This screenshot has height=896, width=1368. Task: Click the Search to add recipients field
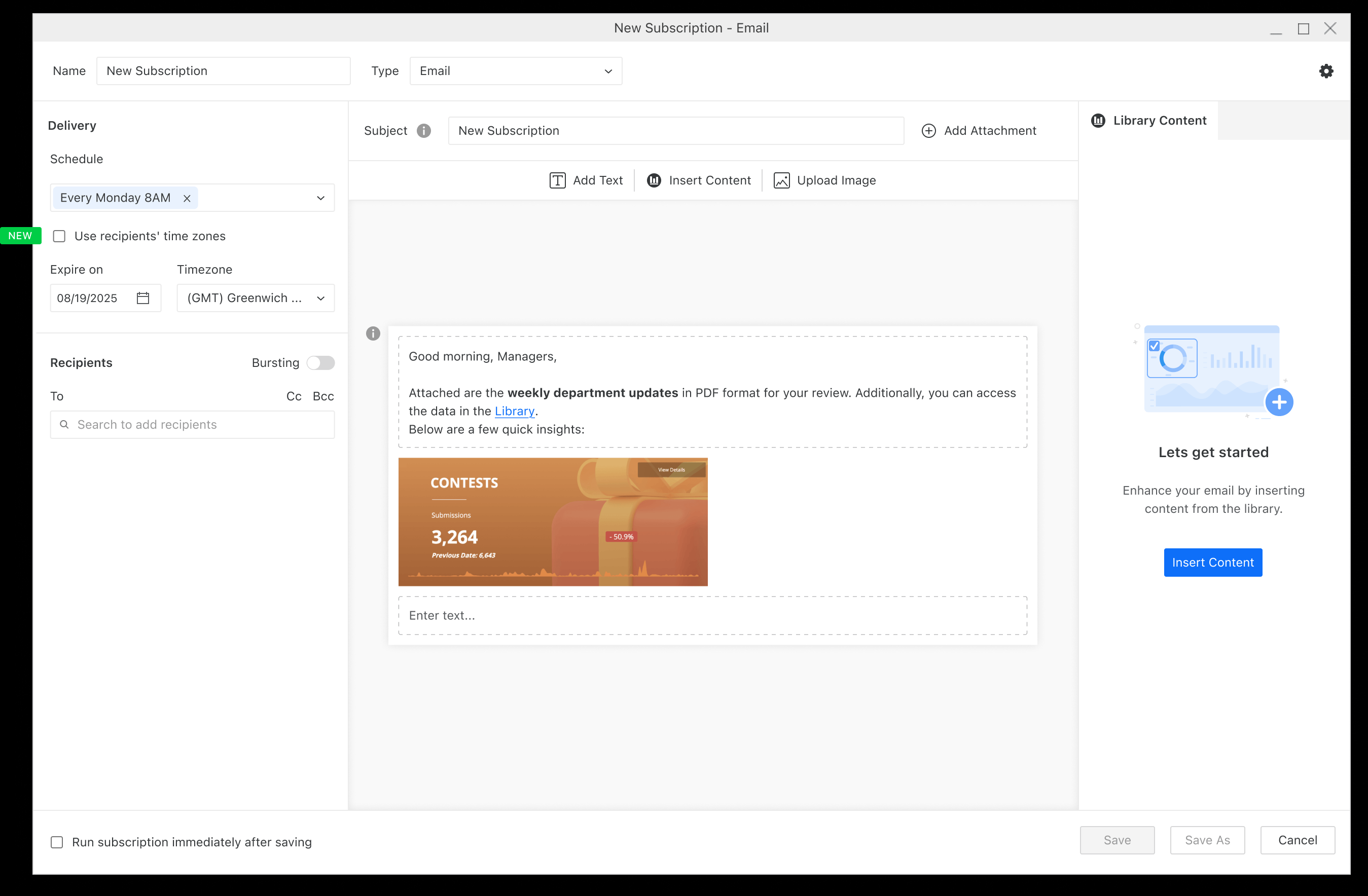tap(193, 425)
